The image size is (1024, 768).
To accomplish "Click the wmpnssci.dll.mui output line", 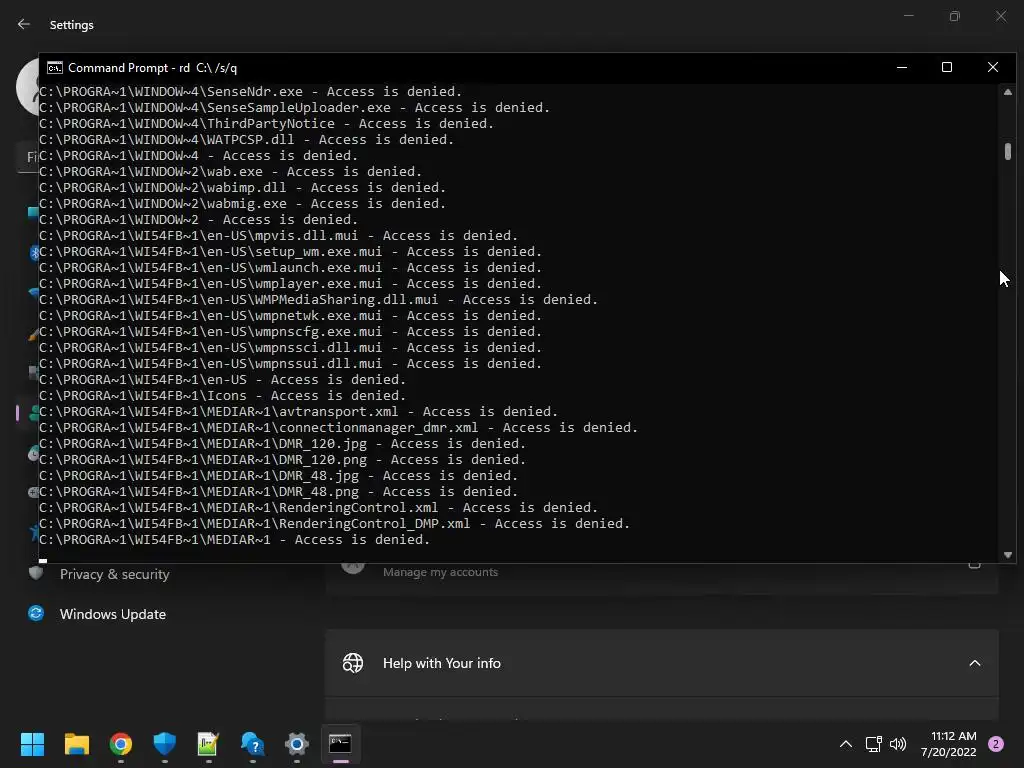I will tap(291, 347).
